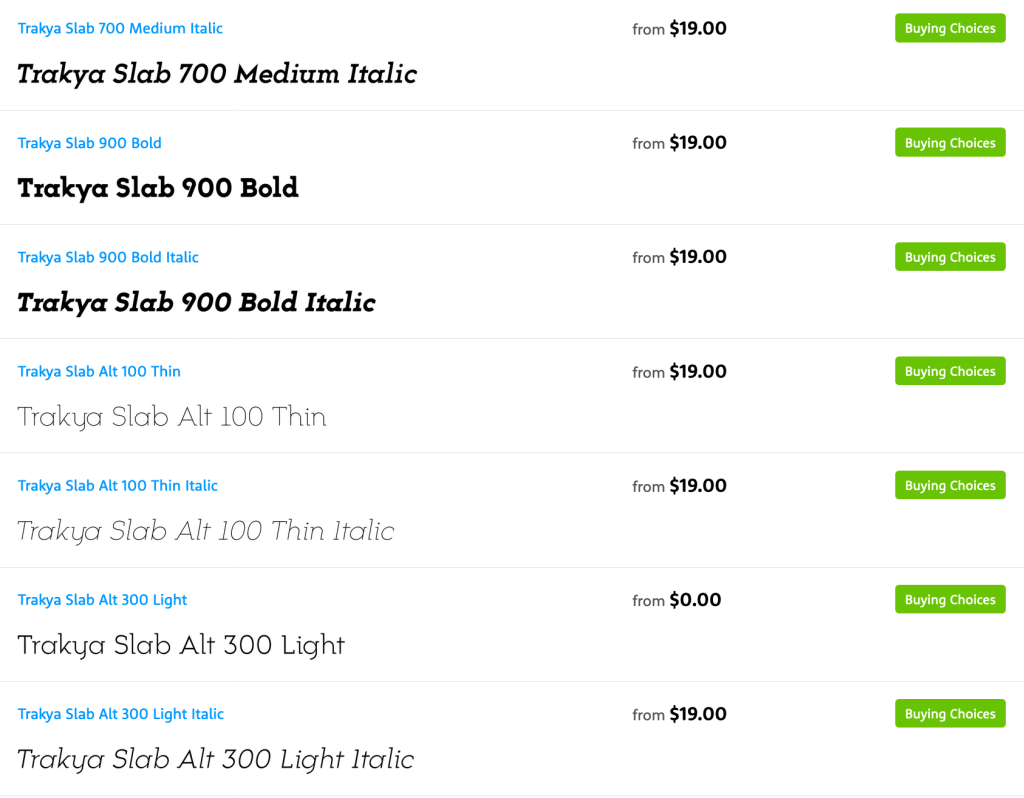This screenshot has width=1024, height=798.
Task: Click Buying Choices for Trakya Slab Alt 100 Thin
Action: (949, 372)
